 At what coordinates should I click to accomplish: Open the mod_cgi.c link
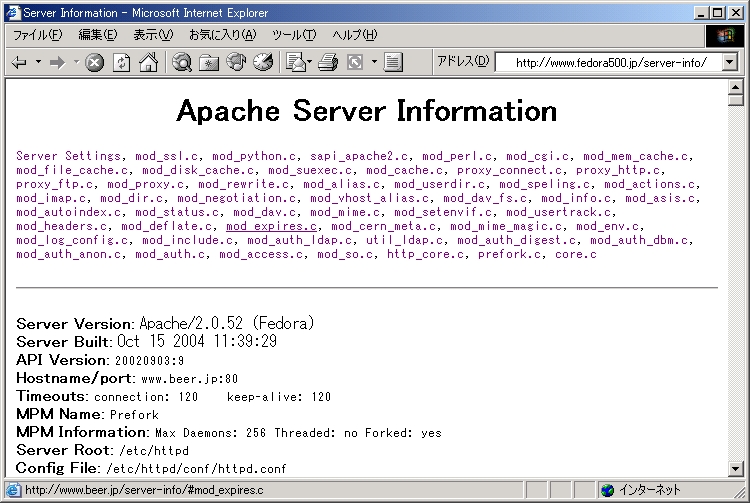(538, 156)
